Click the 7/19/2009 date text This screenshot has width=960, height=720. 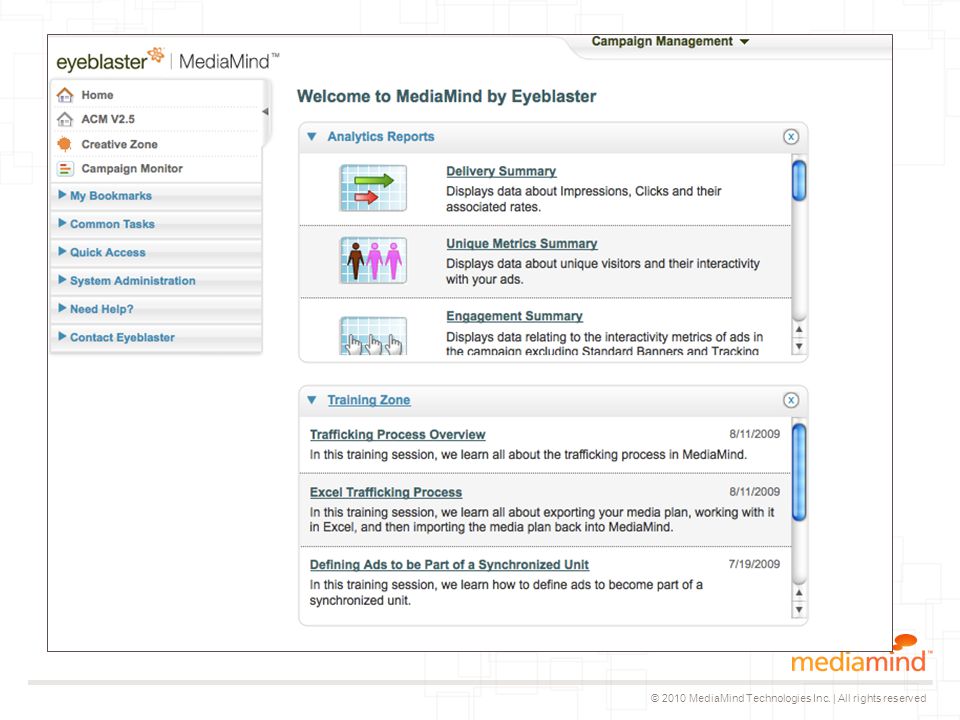tap(754, 564)
